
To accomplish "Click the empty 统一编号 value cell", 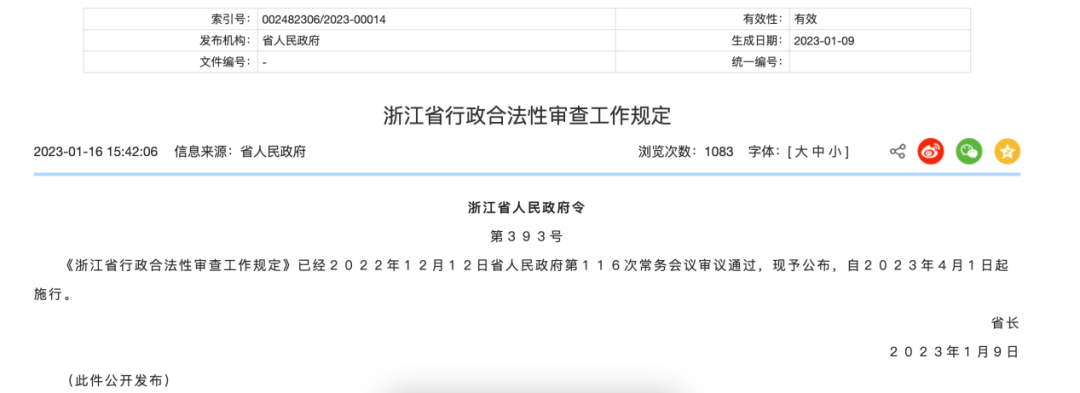I will (x=880, y=62).
